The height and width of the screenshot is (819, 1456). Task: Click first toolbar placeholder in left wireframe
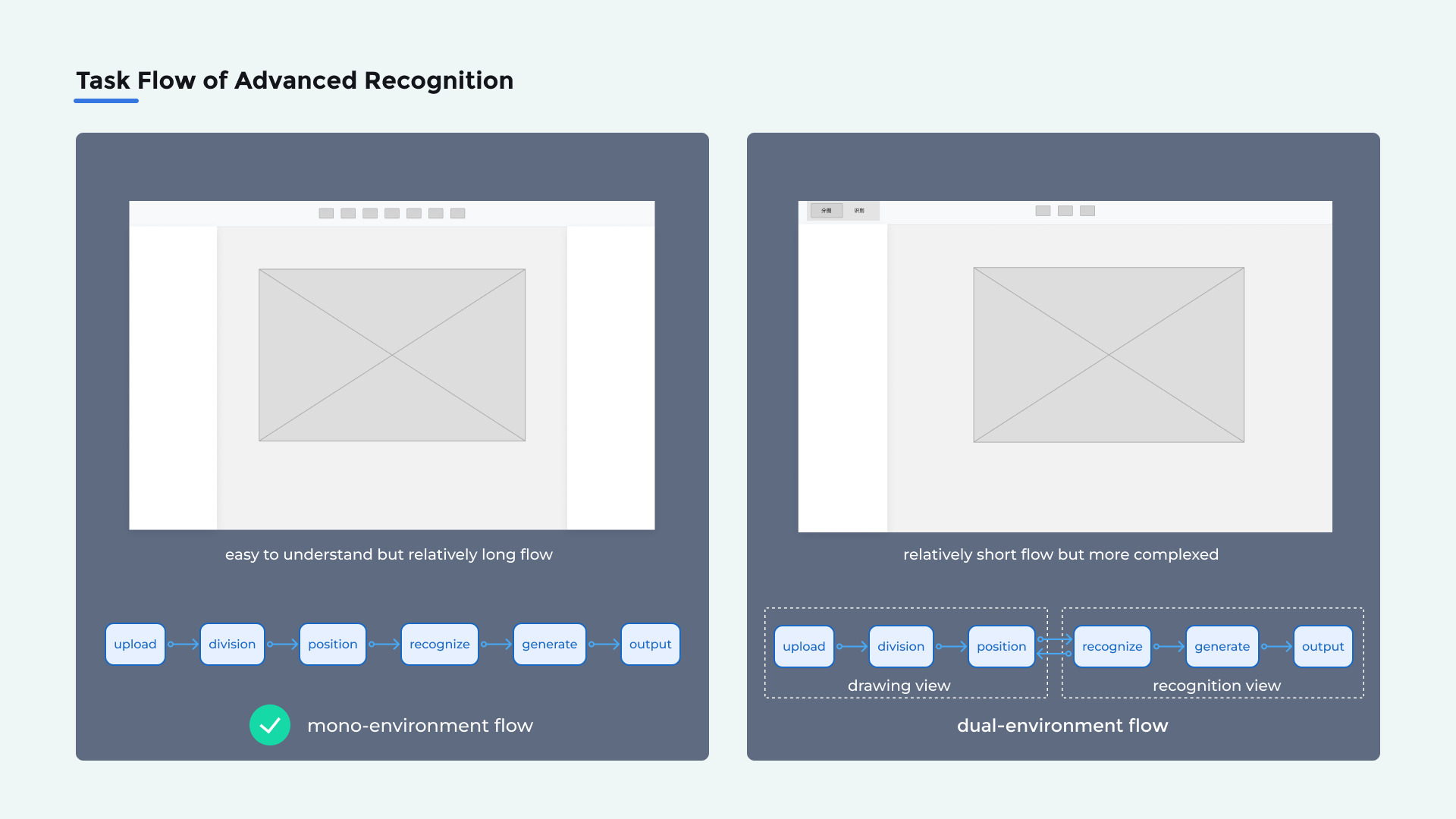click(326, 213)
